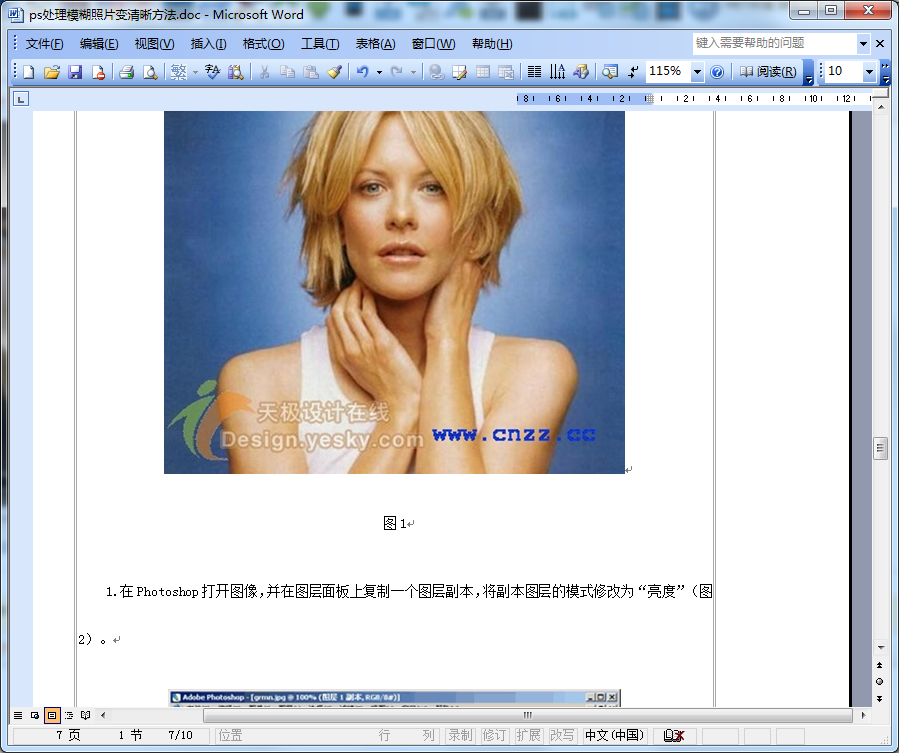Create a new blank document

(28, 72)
